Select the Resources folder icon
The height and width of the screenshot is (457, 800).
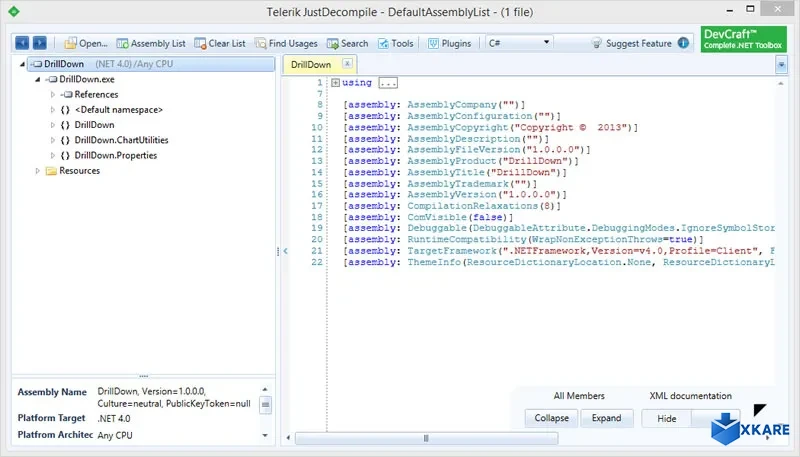coord(51,171)
